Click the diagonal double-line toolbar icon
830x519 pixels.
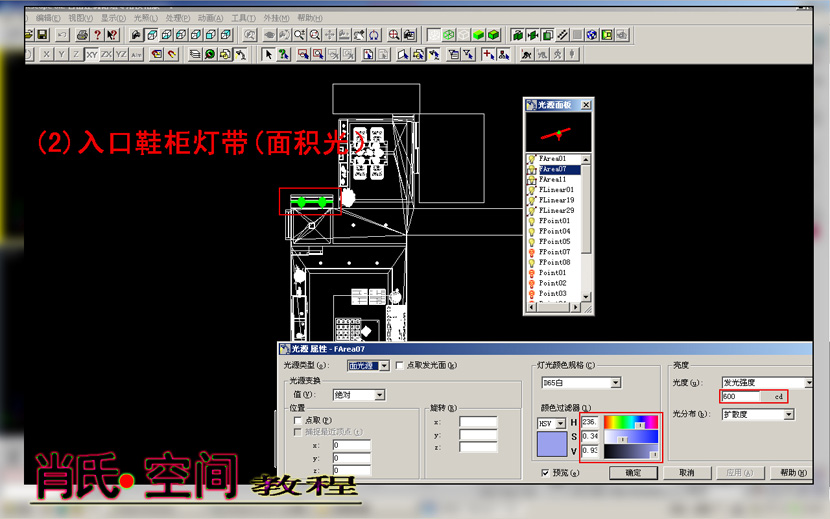[x=562, y=35]
